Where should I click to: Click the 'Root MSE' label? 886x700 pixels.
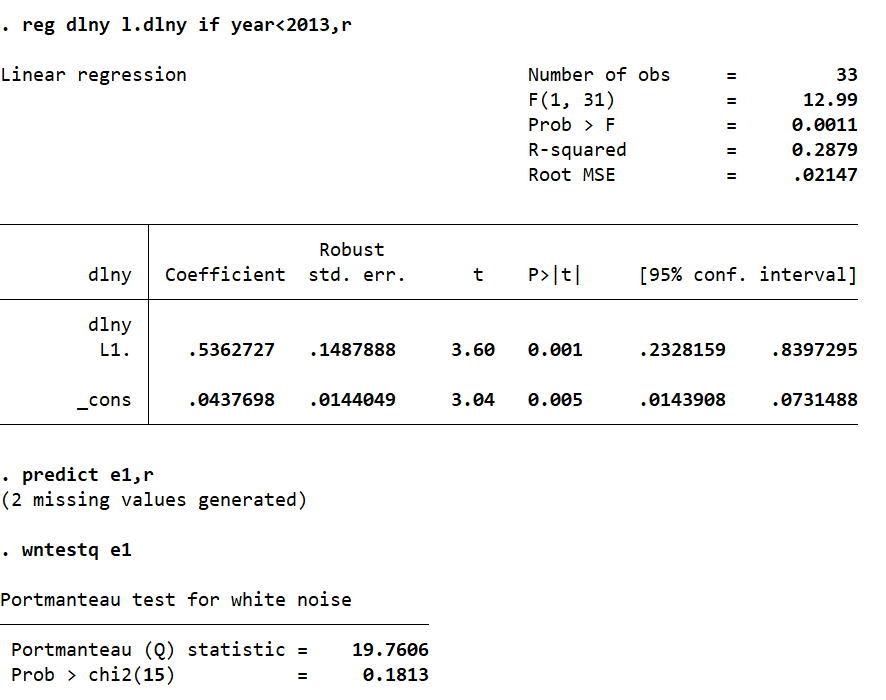(571, 175)
